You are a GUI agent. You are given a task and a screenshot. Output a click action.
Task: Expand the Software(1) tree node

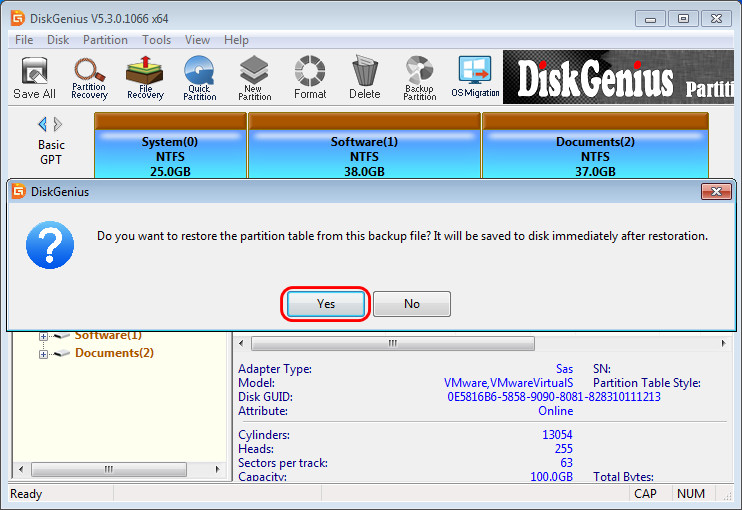(43, 336)
